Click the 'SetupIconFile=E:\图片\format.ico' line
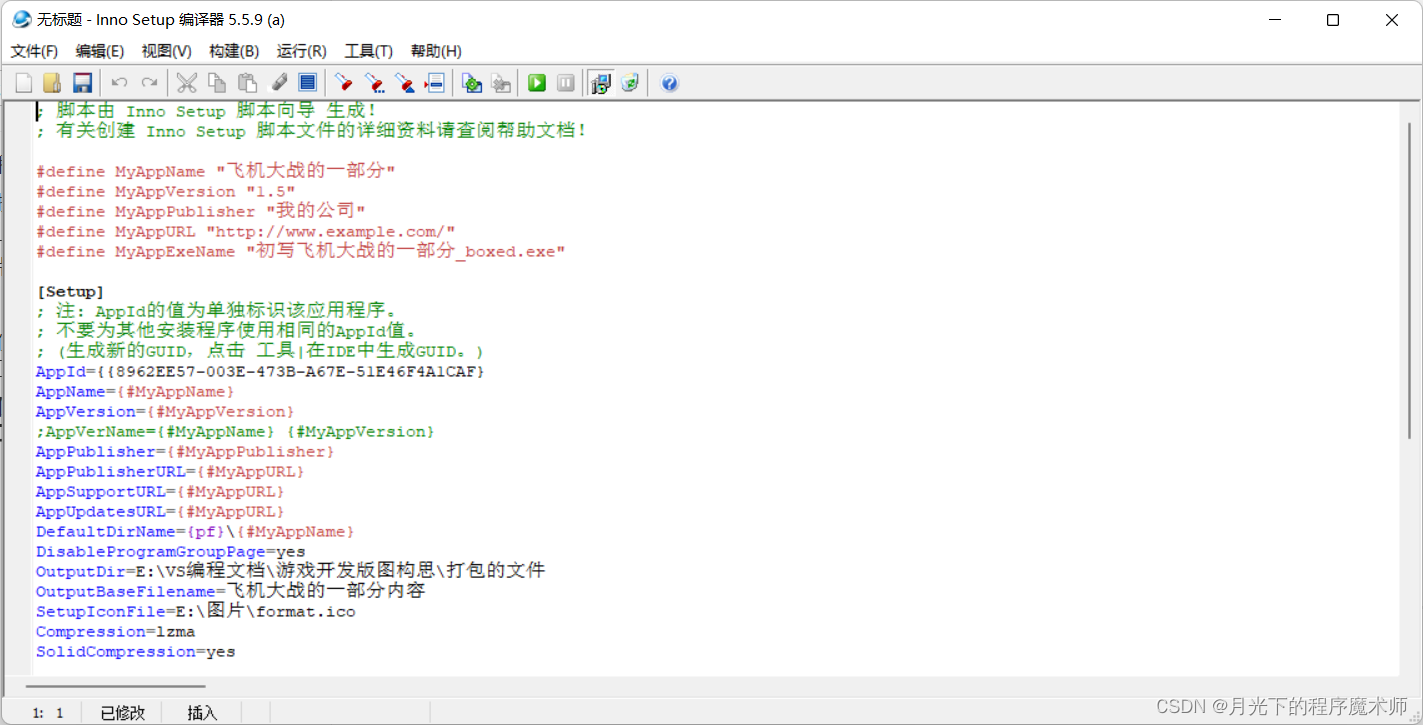Screen dimensions: 1423x725 (x=195, y=611)
